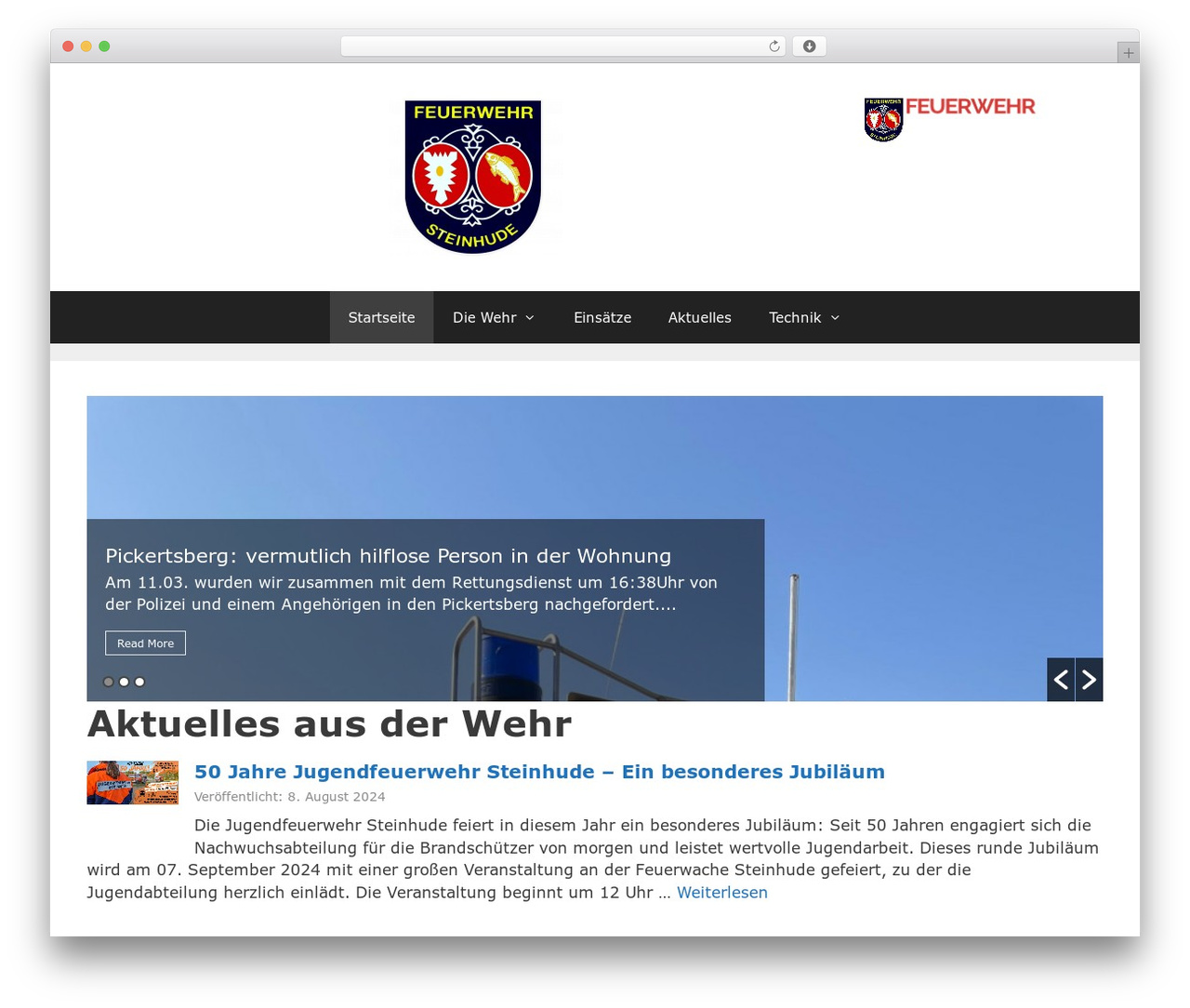Screen dimensions: 1190x1008
Task: Open a new tab with plus icon
Action: pyautogui.click(x=1128, y=53)
